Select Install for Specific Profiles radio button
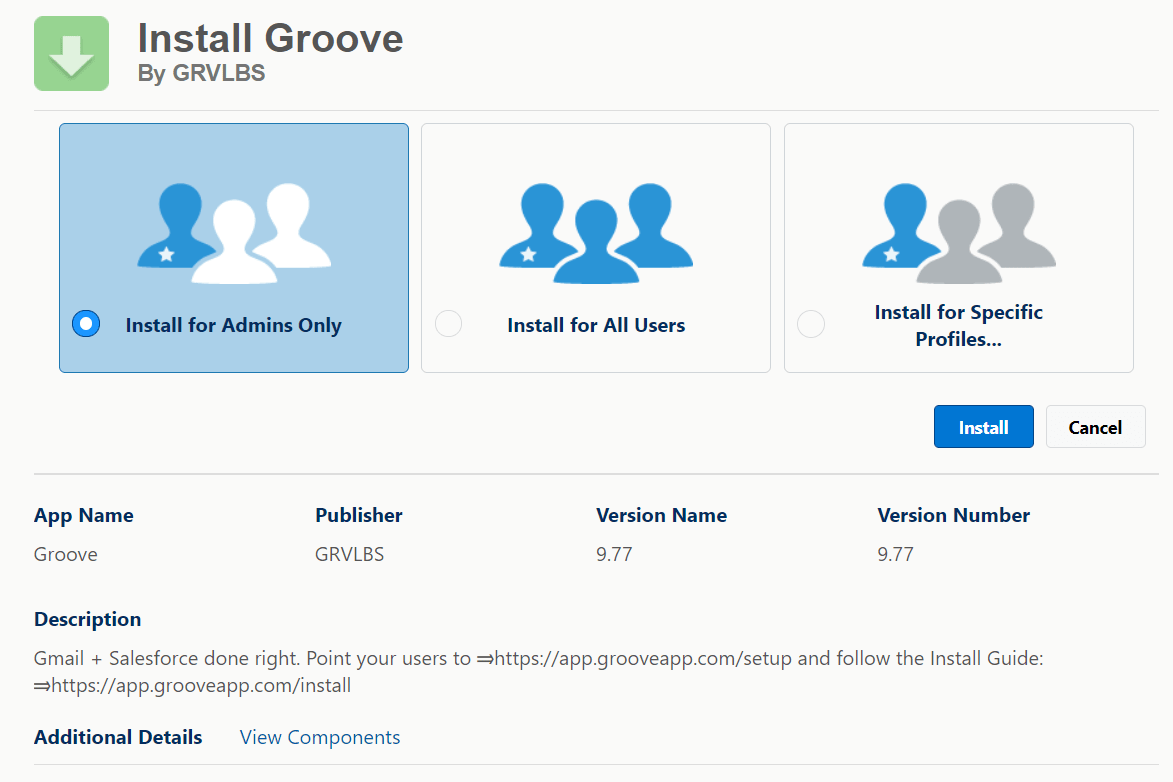The height and width of the screenshot is (782, 1173). [811, 324]
